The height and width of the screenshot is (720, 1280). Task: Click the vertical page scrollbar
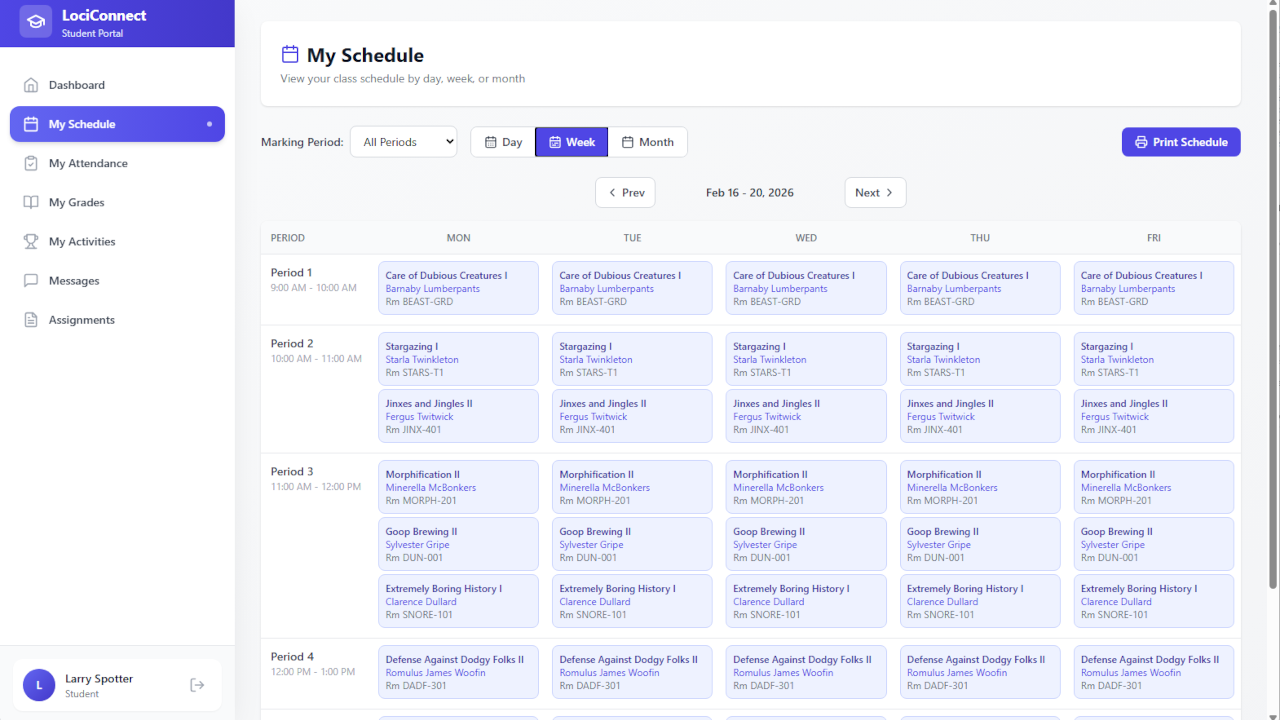[x=1273, y=300]
